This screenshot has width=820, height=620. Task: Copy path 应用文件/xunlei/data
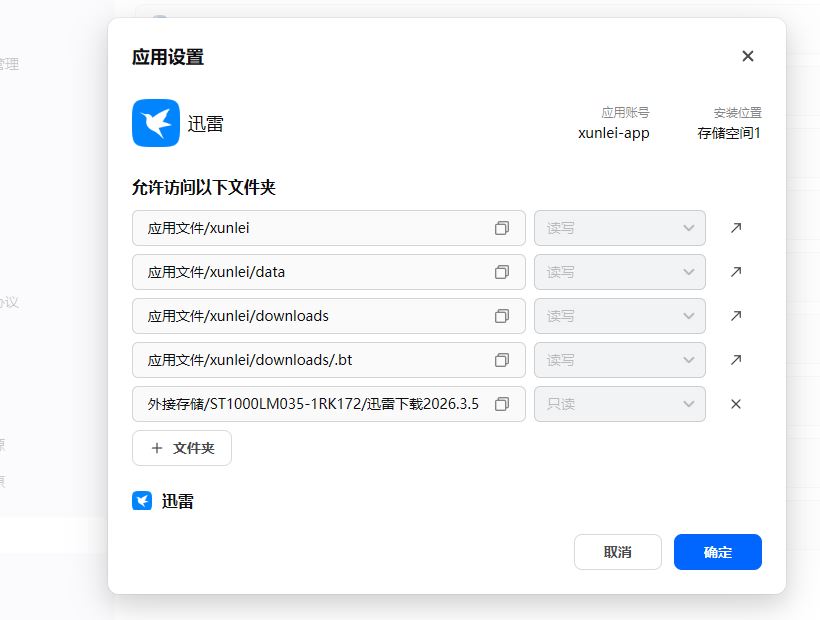click(502, 272)
